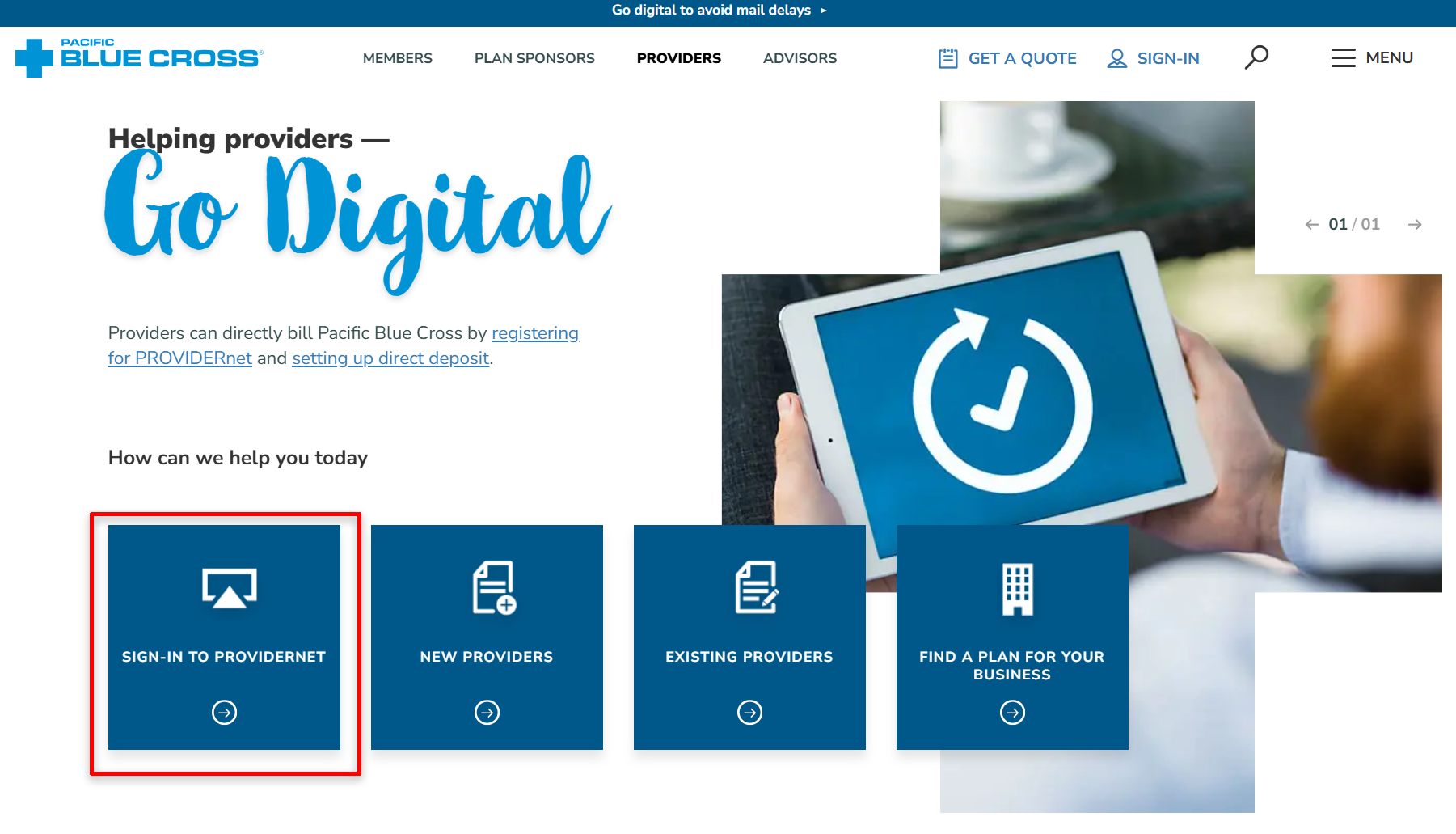The image size is (1456, 834).
Task: Click the hamburger MENU icon
Action: [1343, 58]
